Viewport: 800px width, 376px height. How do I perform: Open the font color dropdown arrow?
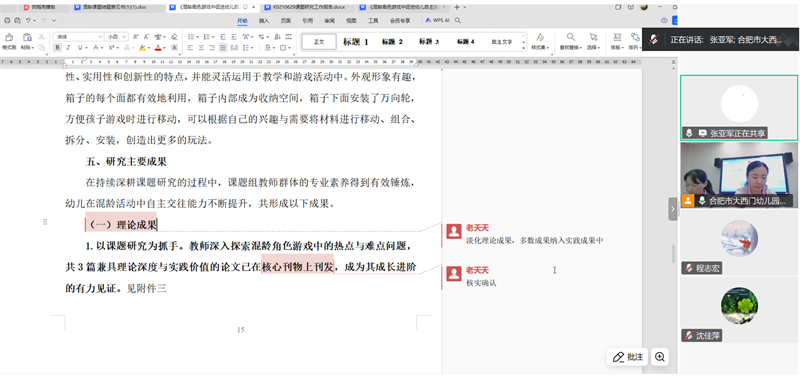(164, 47)
